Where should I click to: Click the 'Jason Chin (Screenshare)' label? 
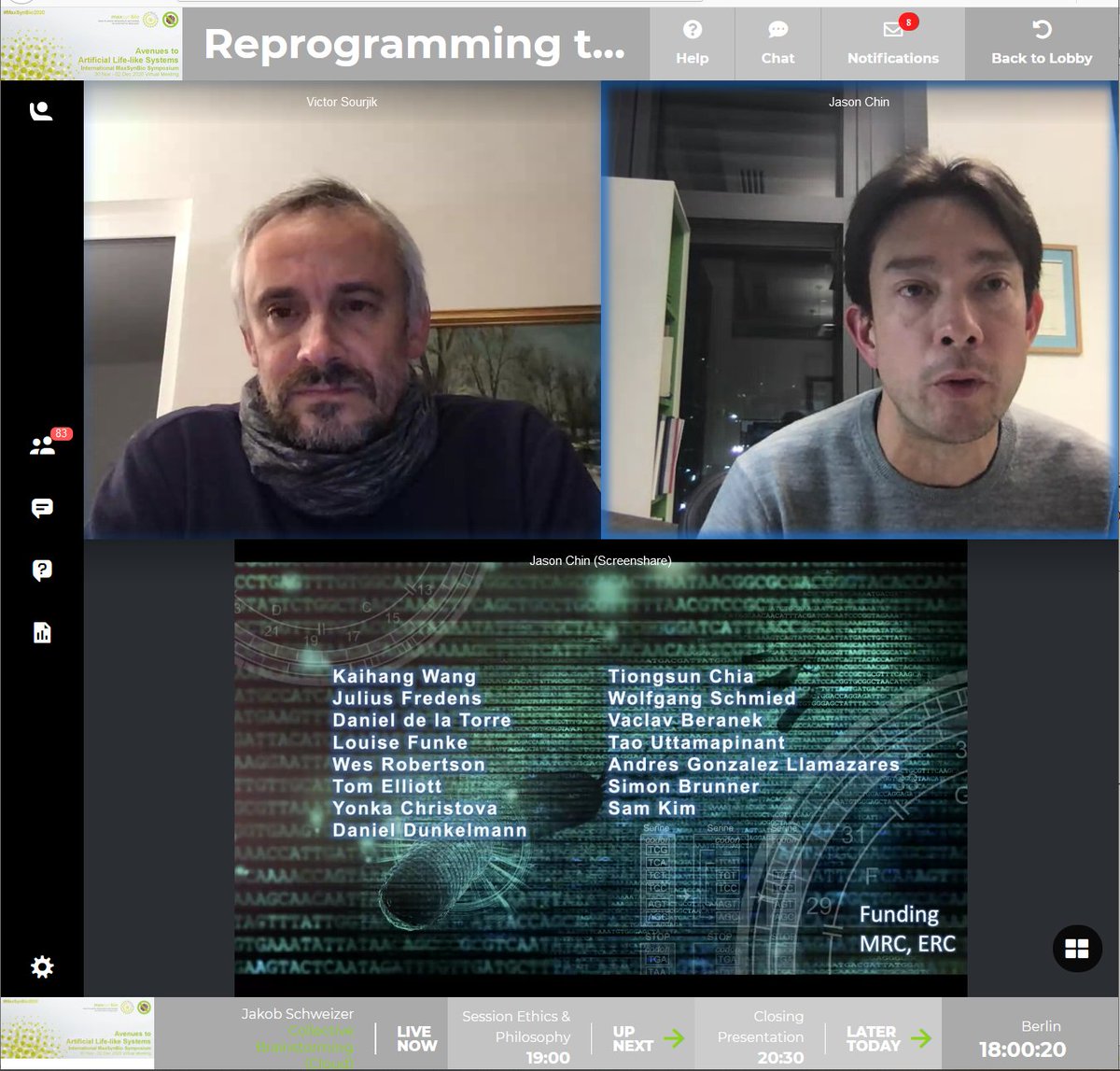tap(600, 560)
